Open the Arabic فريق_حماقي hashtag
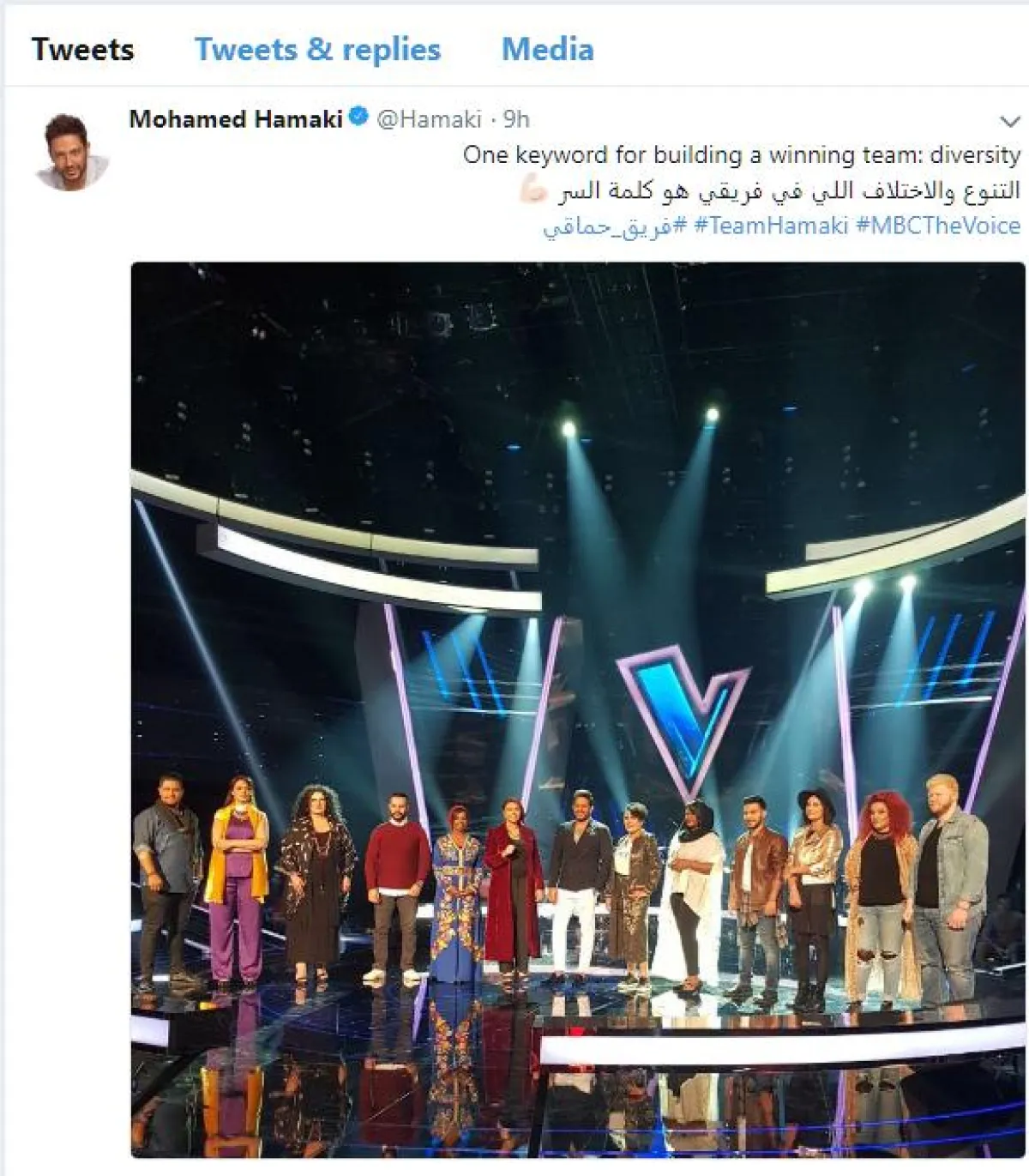The width and height of the screenshot is (1029, 1176). point(615,226)
